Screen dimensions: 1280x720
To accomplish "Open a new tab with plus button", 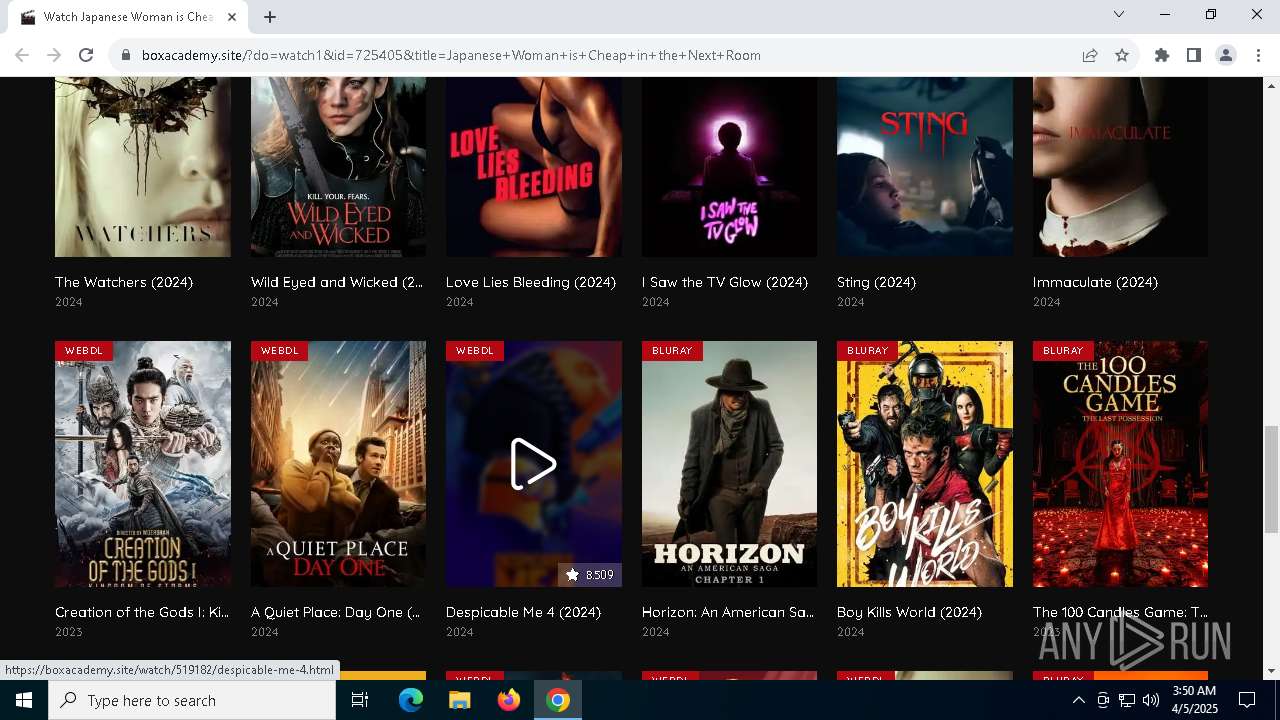I will point(270,16).
